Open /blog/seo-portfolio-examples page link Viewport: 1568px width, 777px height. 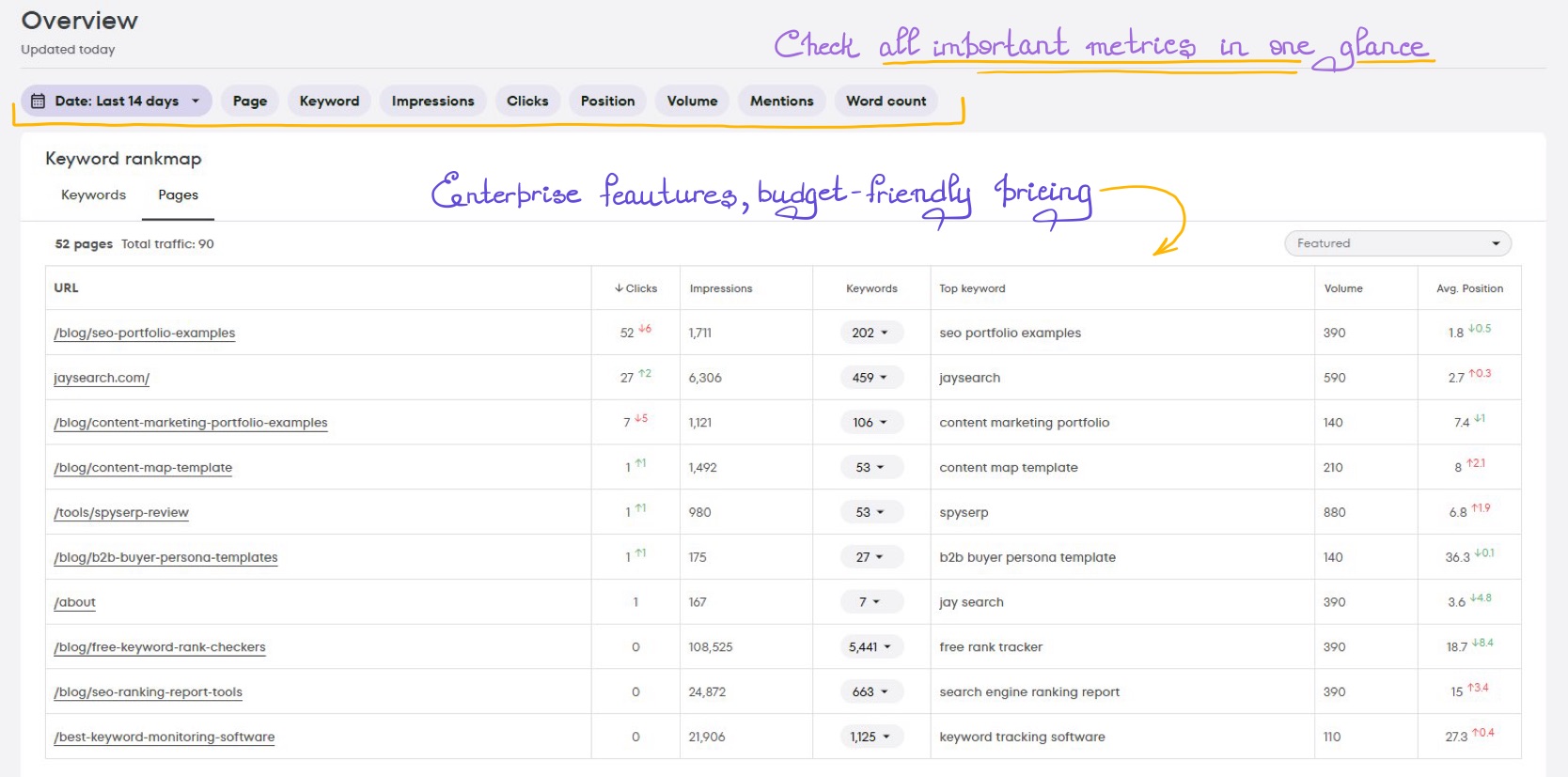[145, 333]
